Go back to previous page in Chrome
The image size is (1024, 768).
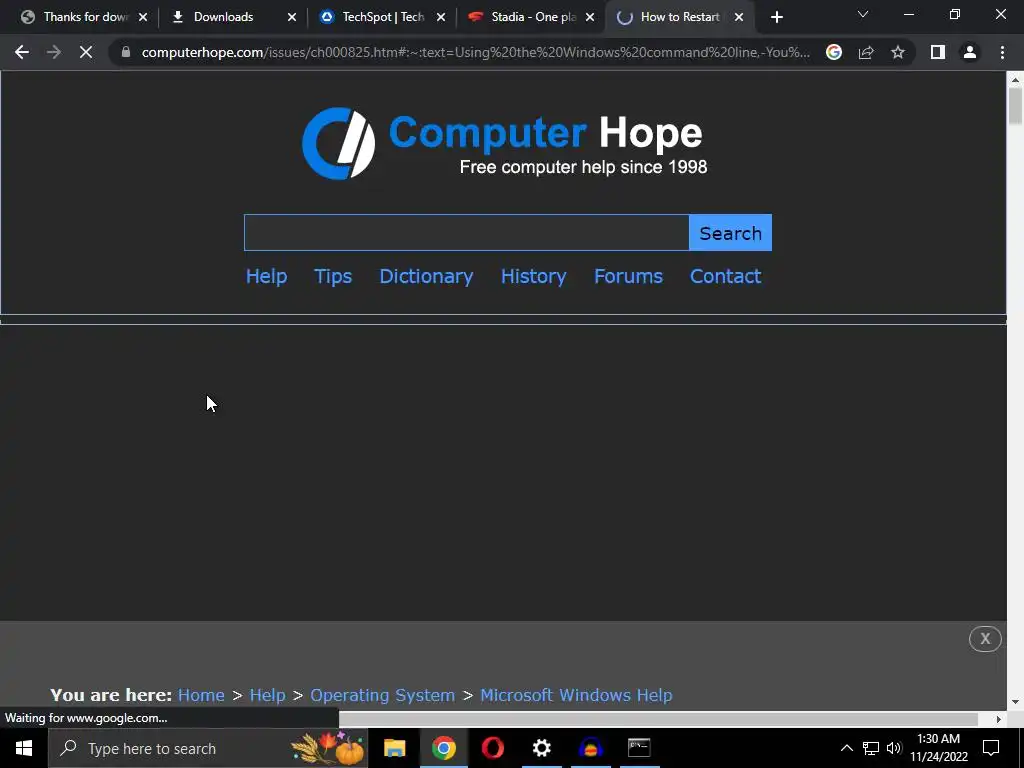[x=22, y=52]
